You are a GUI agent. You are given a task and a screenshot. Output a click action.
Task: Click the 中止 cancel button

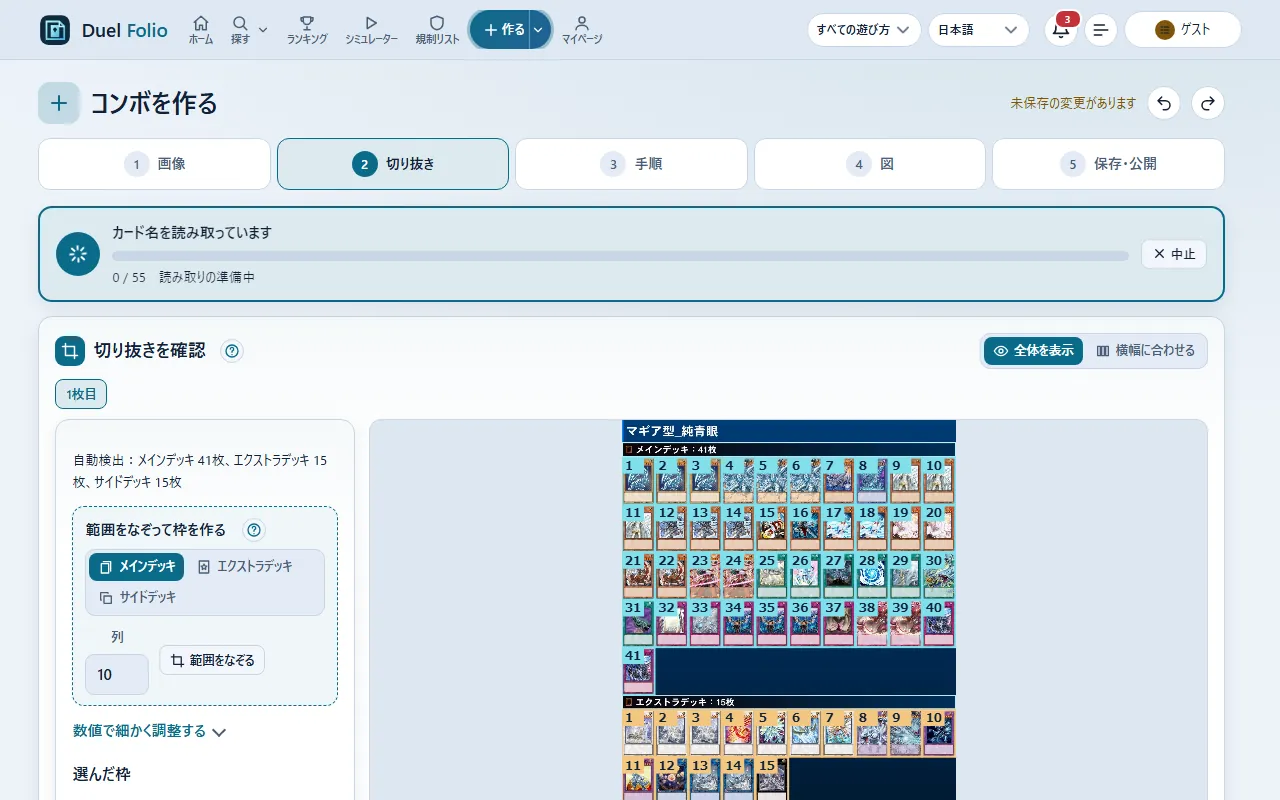pyautogui.click(x=1174, y=254)
